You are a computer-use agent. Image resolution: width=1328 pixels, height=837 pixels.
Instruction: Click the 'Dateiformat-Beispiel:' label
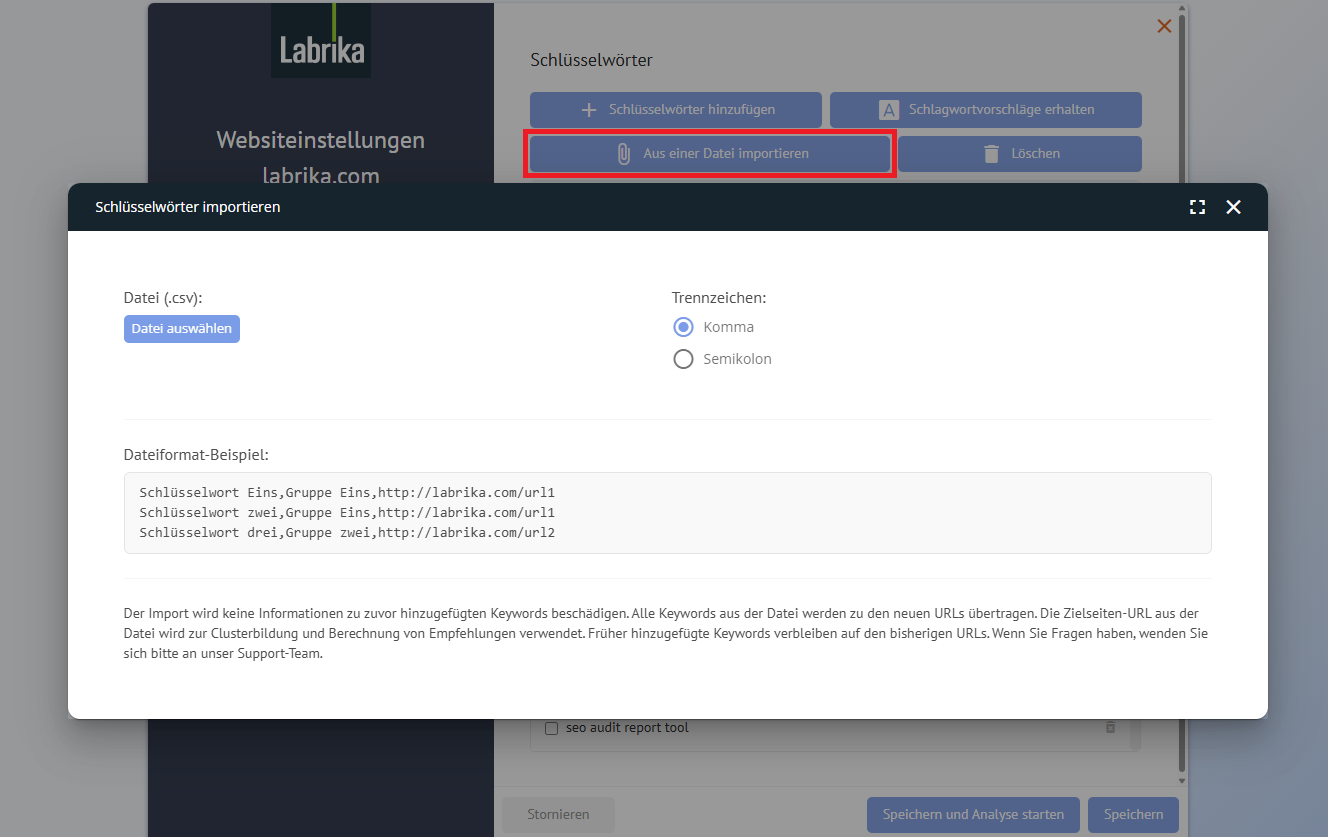click(197, 455)
